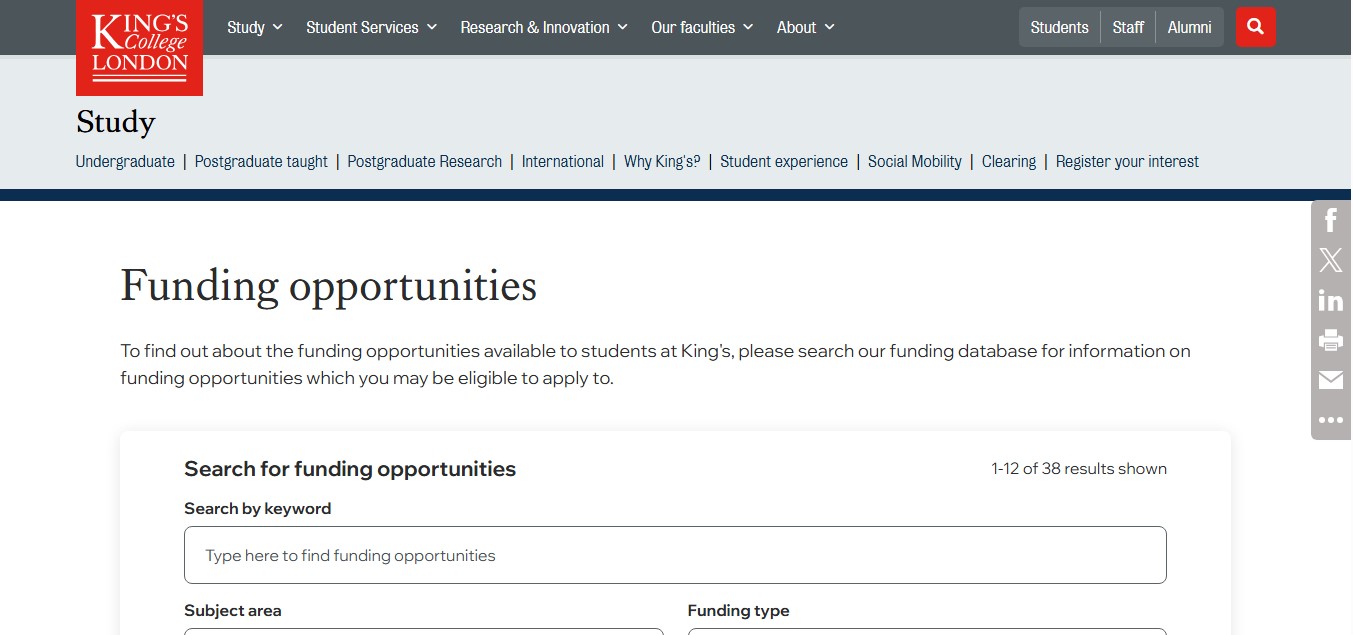1353x635 pixels.
Task: Share the page on LinkedIn
Action: pyautogui.click(x=1331, y=300)
